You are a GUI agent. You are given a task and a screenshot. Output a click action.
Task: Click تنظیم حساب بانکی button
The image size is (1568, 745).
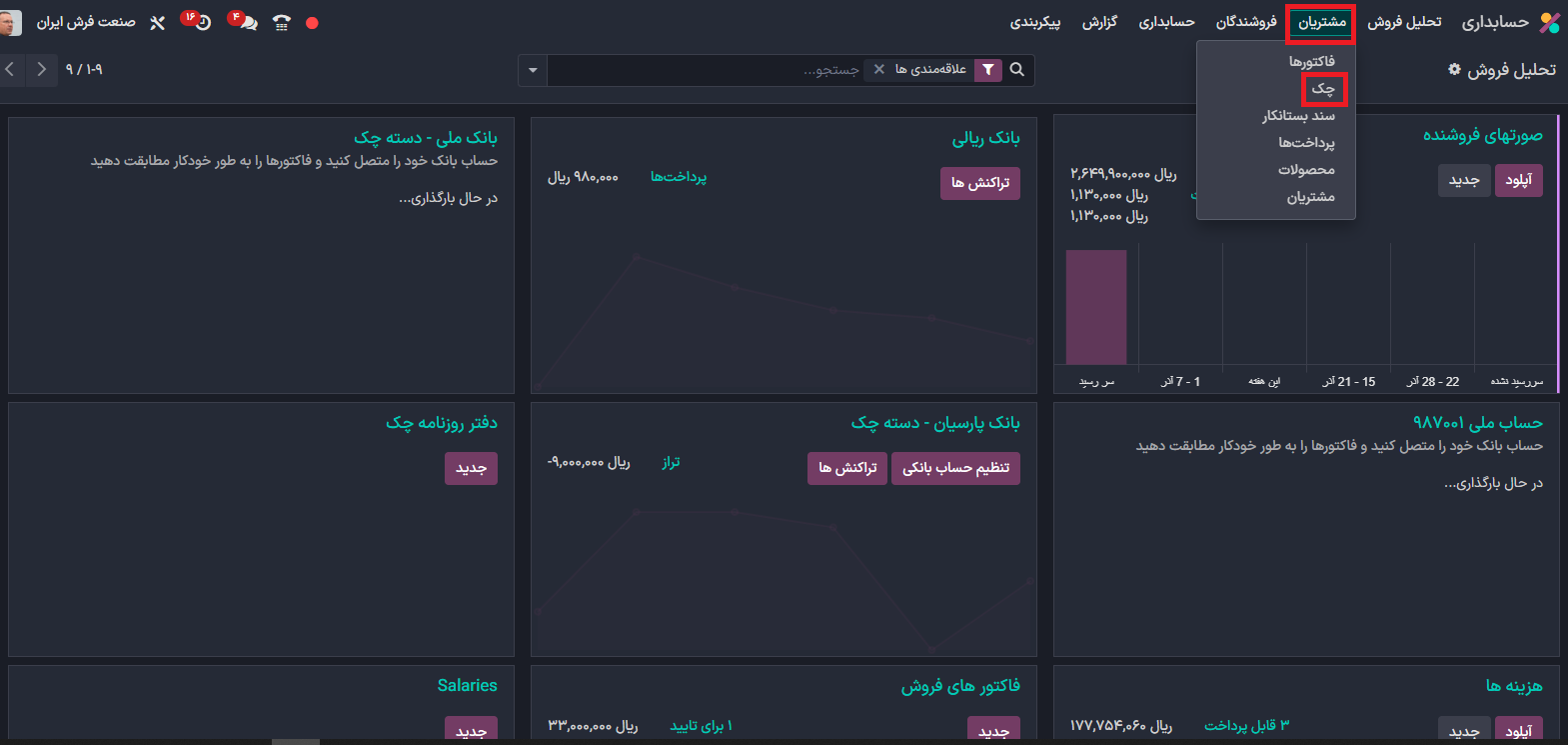tap(955, 468)
